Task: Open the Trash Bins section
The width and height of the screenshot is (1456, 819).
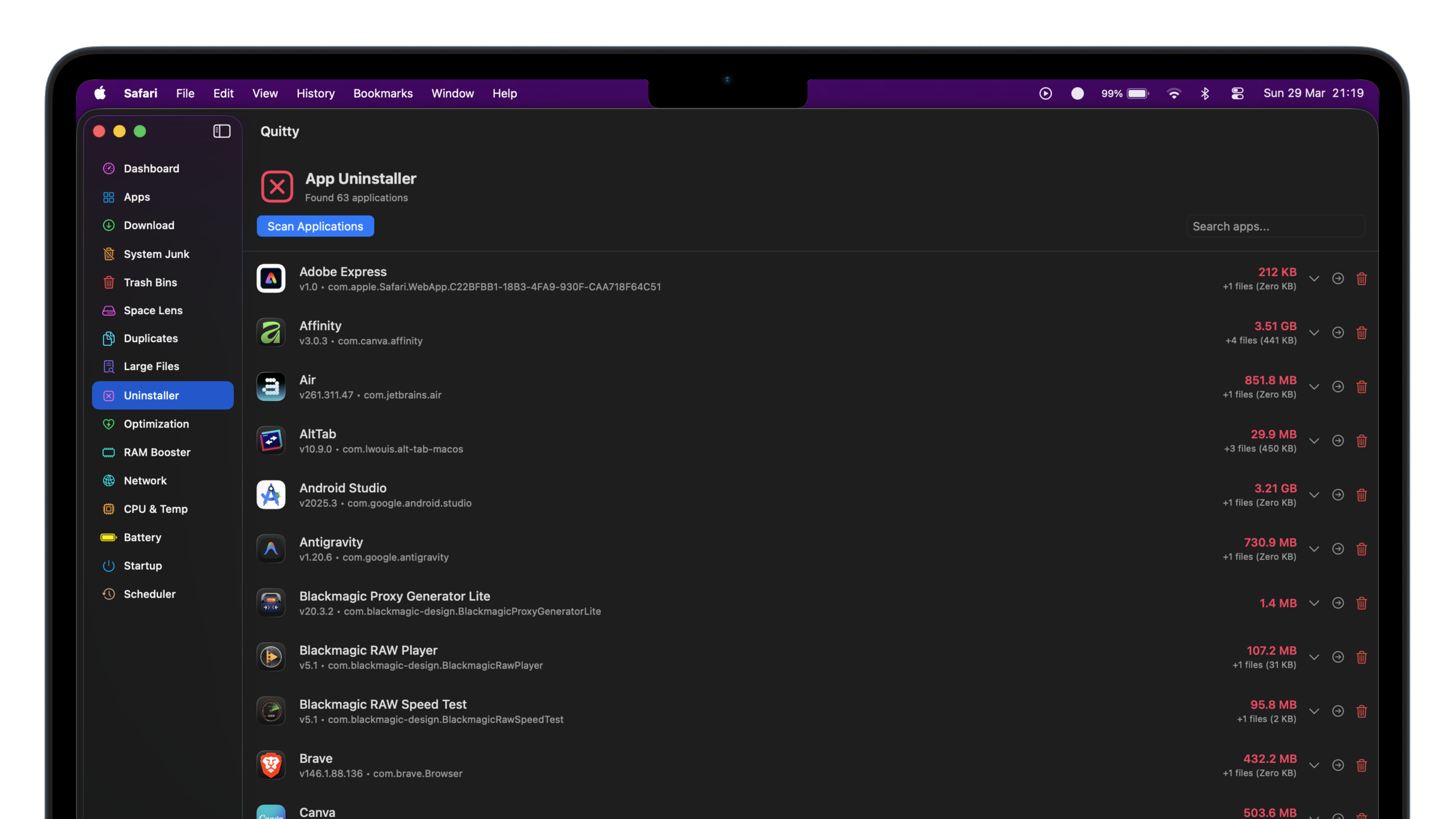Action: (x=150, y=282)
